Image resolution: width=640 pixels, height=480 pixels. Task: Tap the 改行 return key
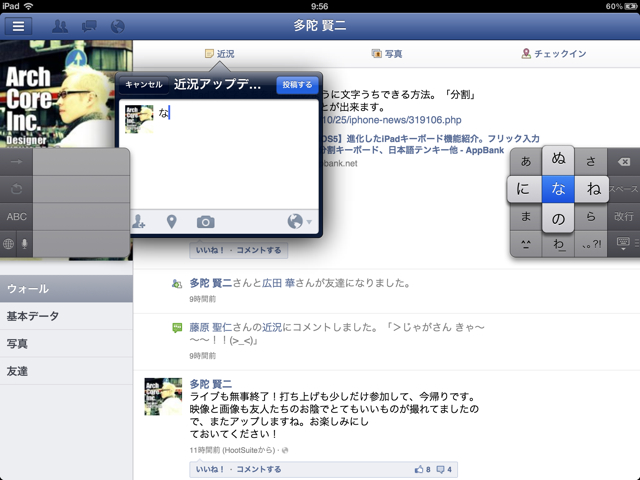(x=624, y=216)
